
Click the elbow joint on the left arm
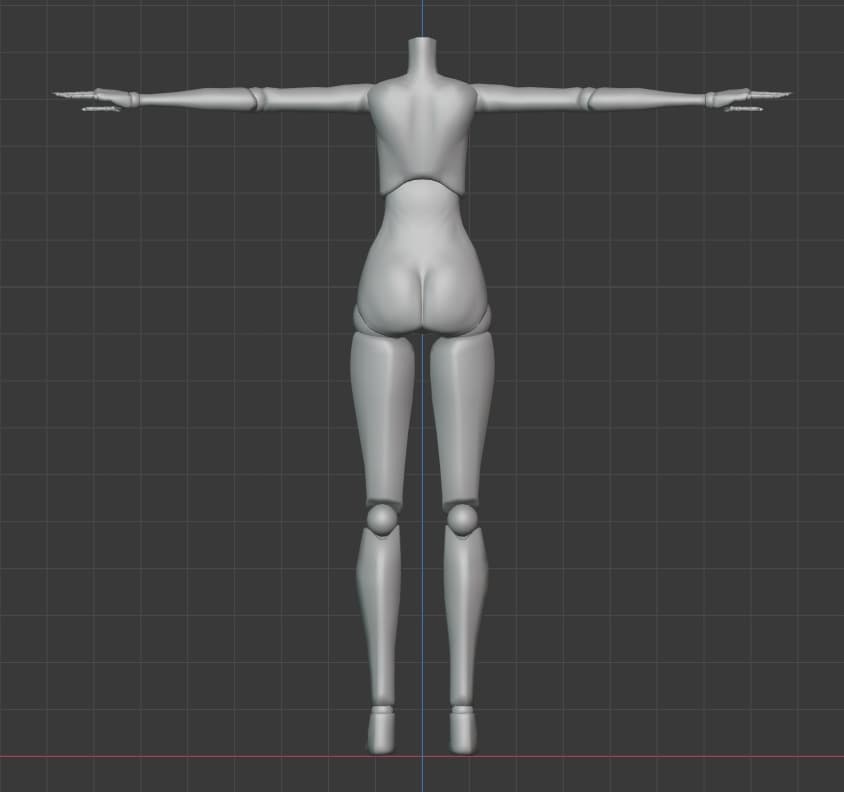pyautogui.click(x=256, y=98)
